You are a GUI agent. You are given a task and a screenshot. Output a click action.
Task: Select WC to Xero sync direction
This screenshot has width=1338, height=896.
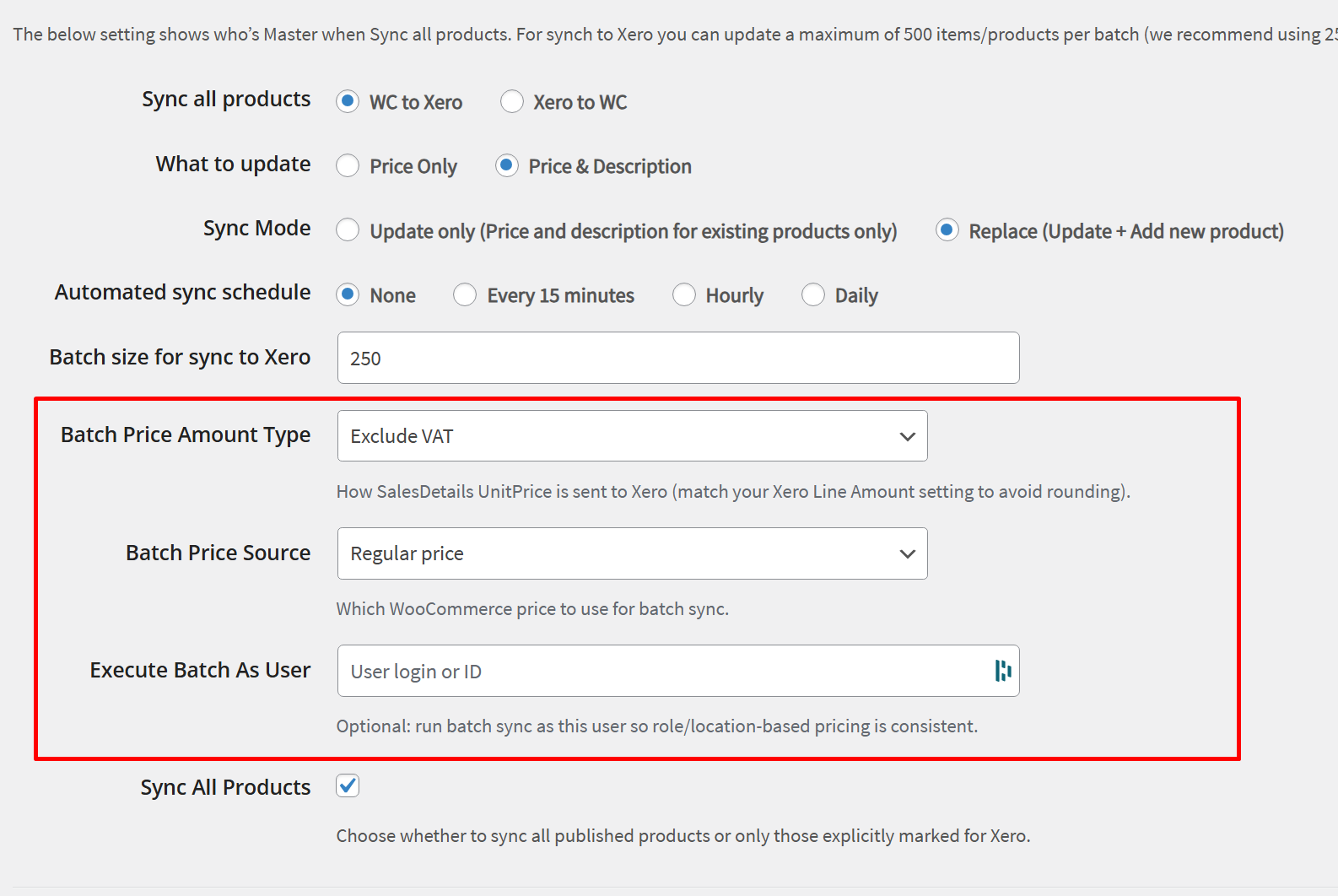pyautogui.click(x=348, y=101)
